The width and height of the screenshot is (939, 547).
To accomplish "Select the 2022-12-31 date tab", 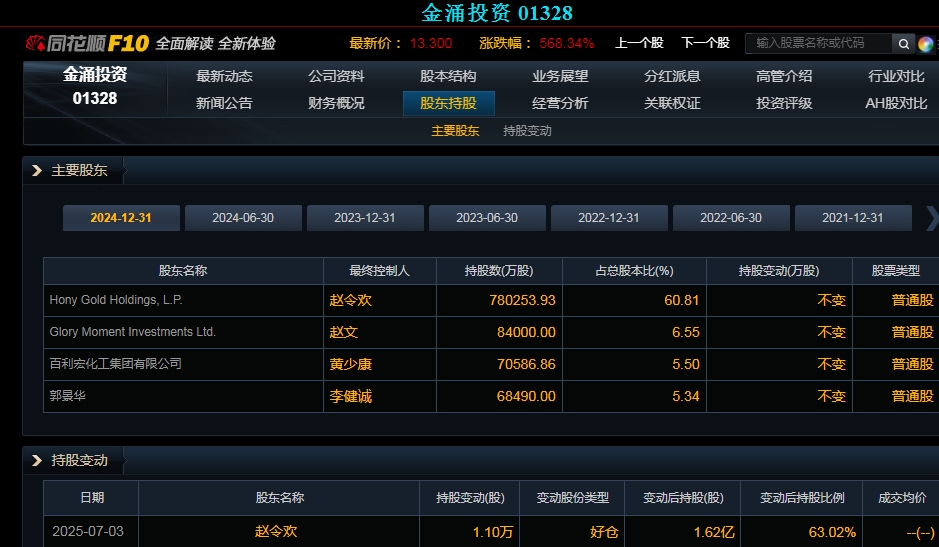I will [609, 218].
